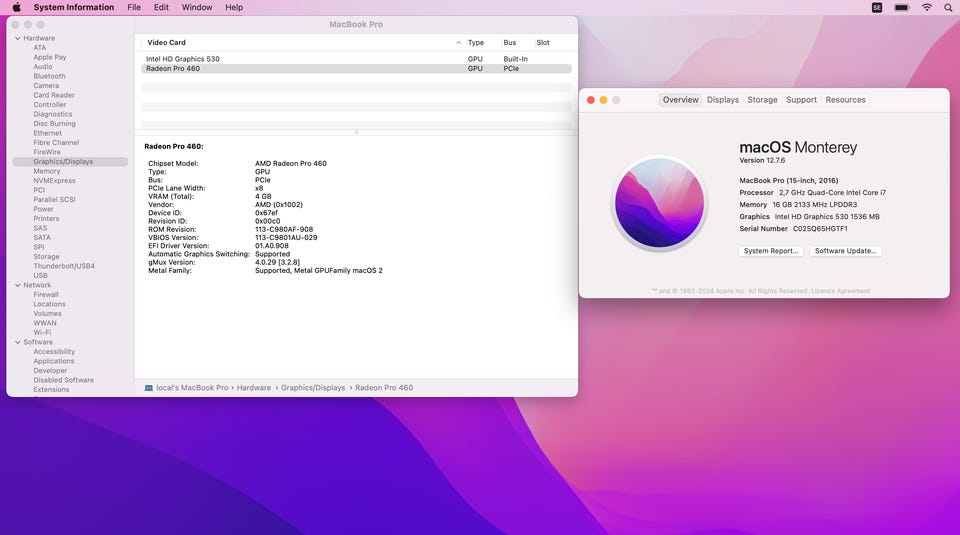Select Printers in the sidebar
The width and height of the screenshot is (960, 535).
[x=47, y=219]
